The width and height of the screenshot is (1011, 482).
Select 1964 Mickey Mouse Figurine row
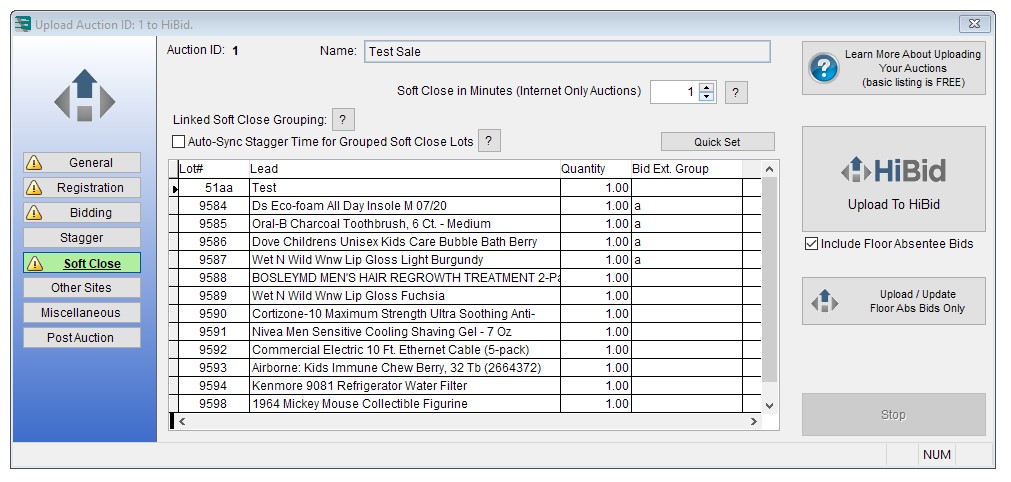465,404
